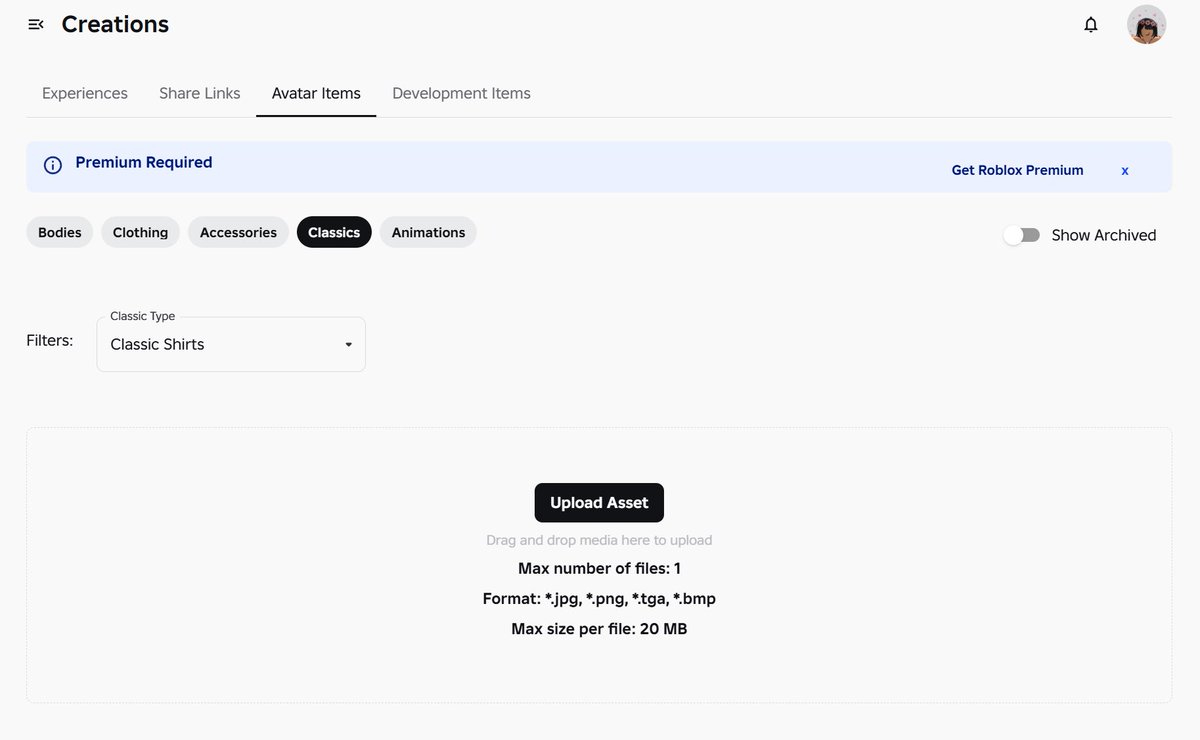The image size is (1200, 740).
Task: Click Get Roblox Premium link
Action: pos(1017,170)
